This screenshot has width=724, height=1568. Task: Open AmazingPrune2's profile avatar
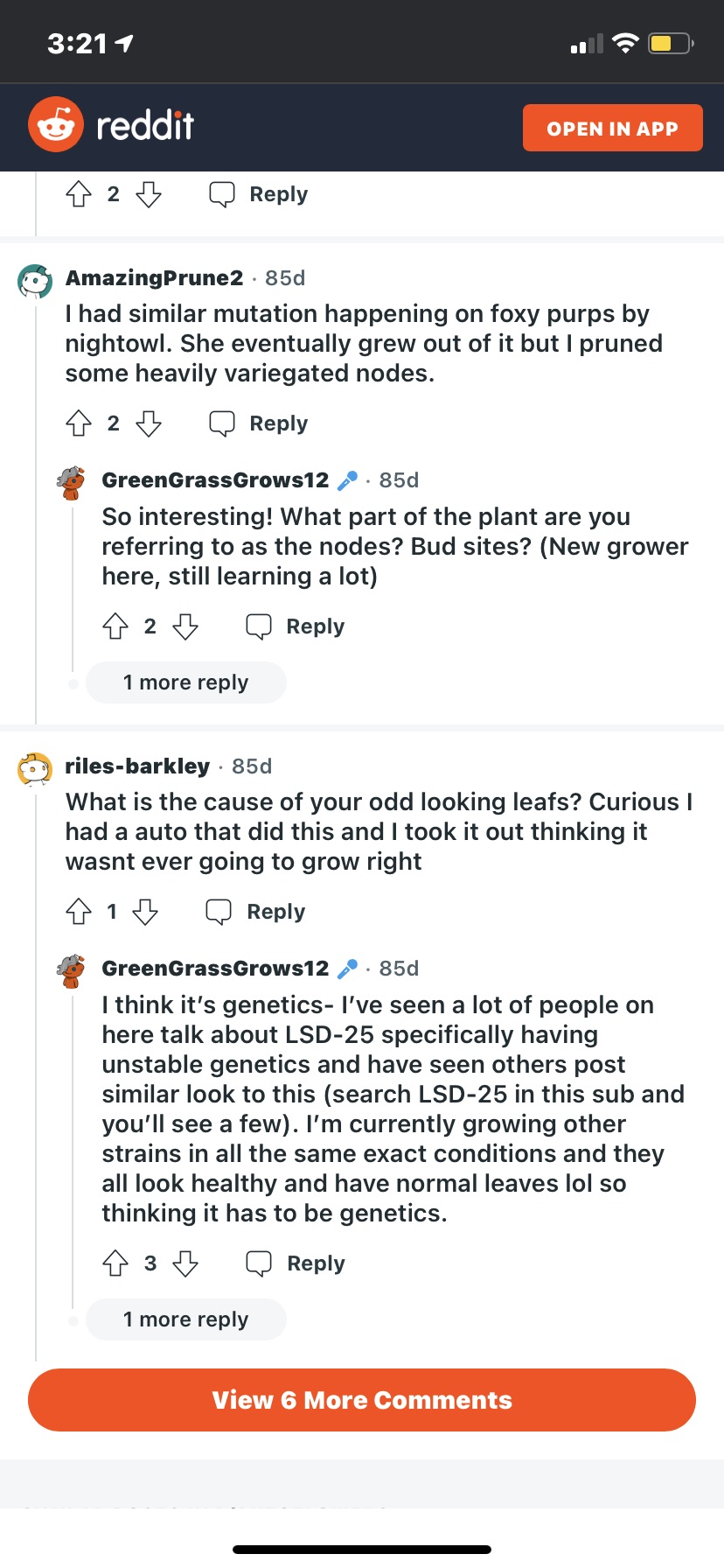pos(35,281)
